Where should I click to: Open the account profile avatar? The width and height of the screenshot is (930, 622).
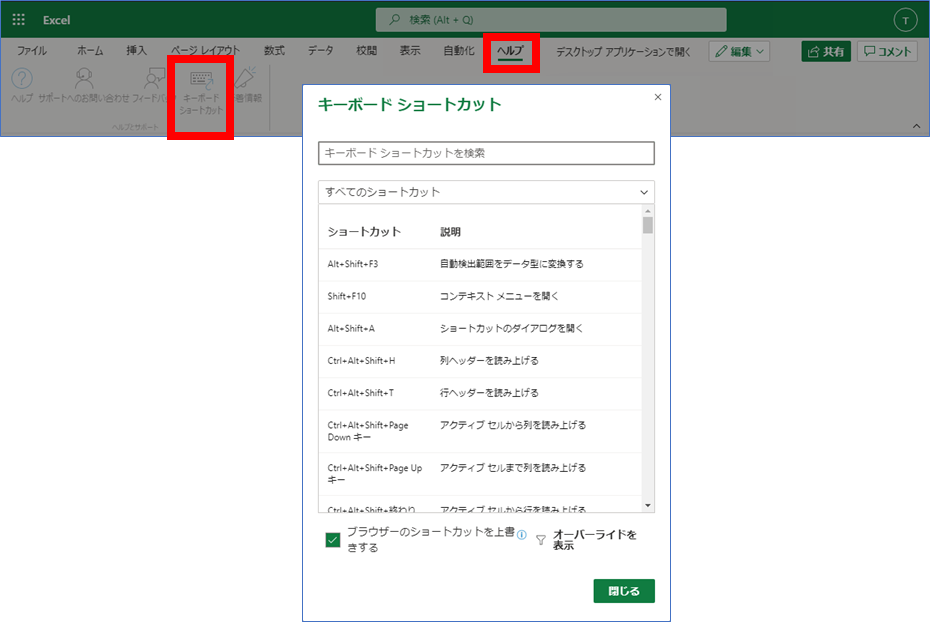click(x=905, y=20)
